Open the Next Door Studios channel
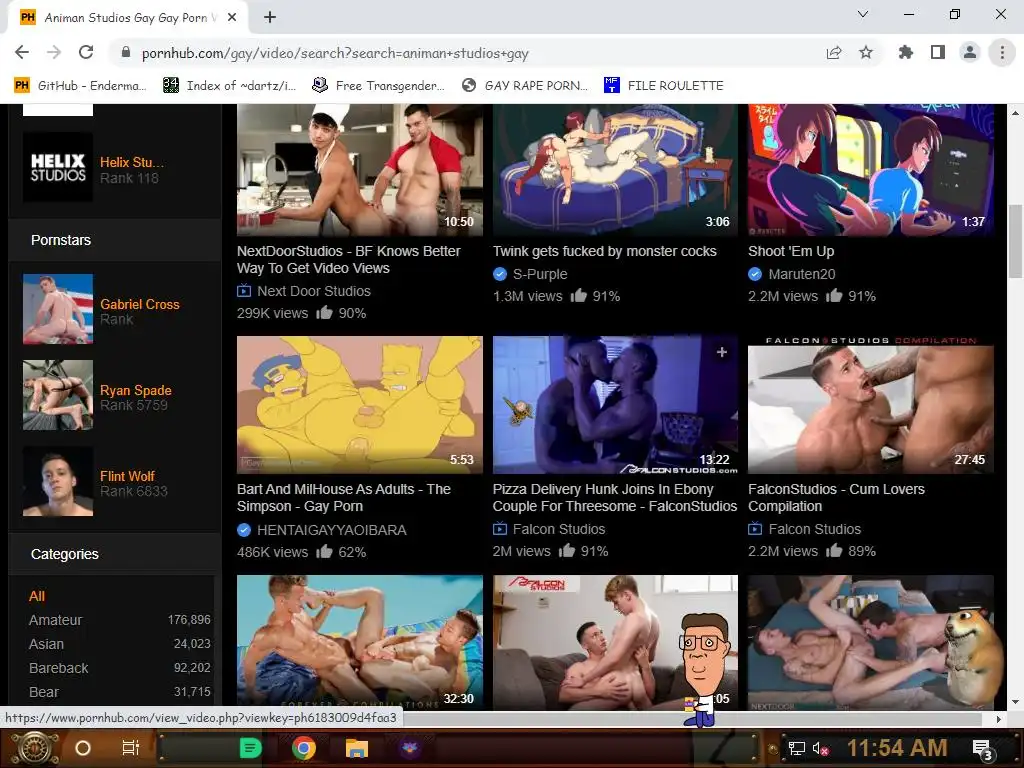 pyautogui.click(x=314, y=291)
